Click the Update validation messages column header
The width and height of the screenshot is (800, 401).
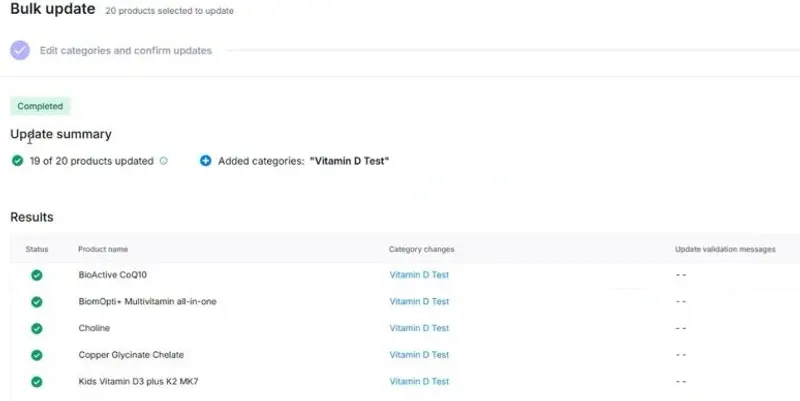click(725, 249)
